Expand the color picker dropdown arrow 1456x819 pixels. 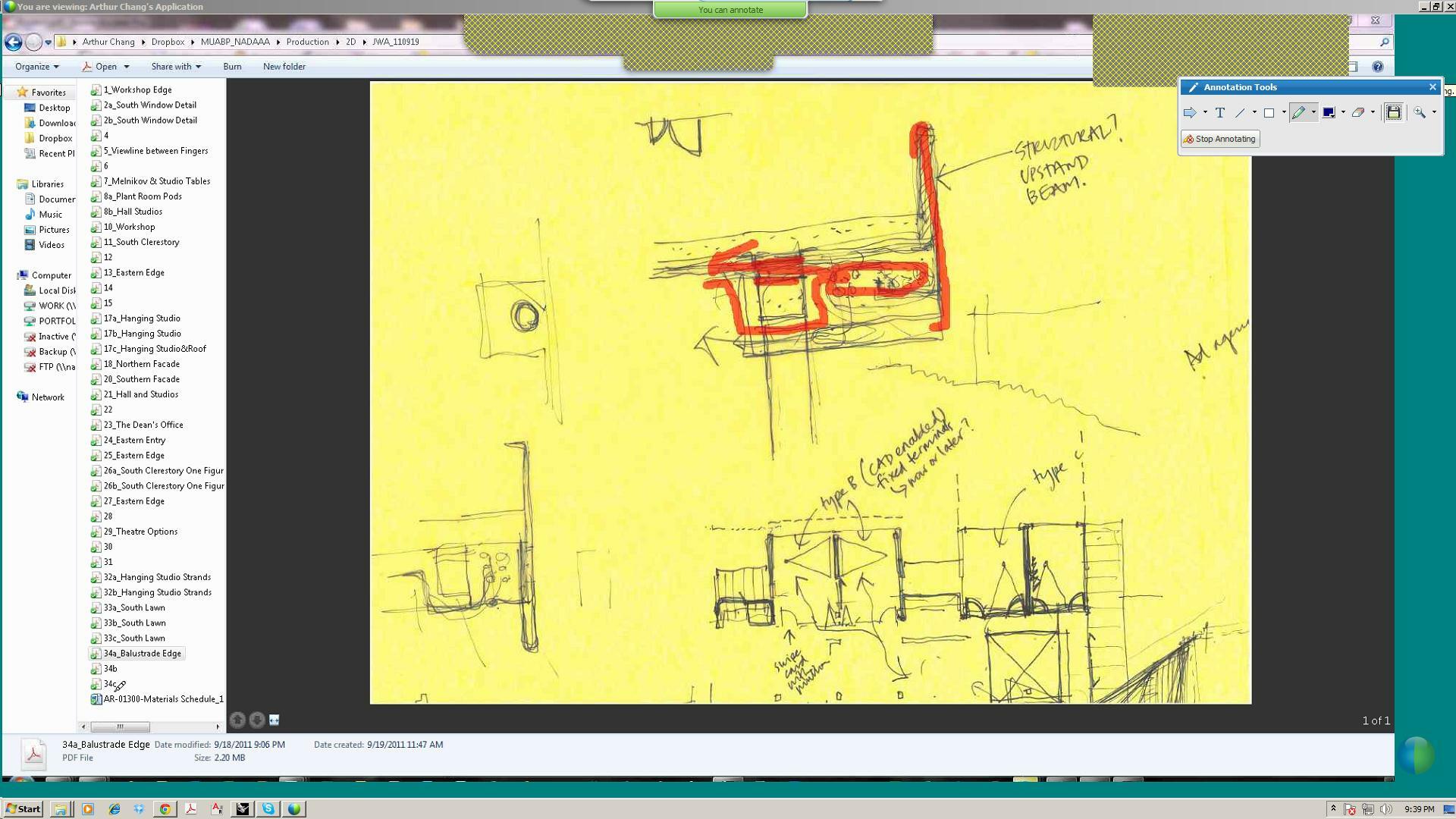click(x=1343, y=112)
